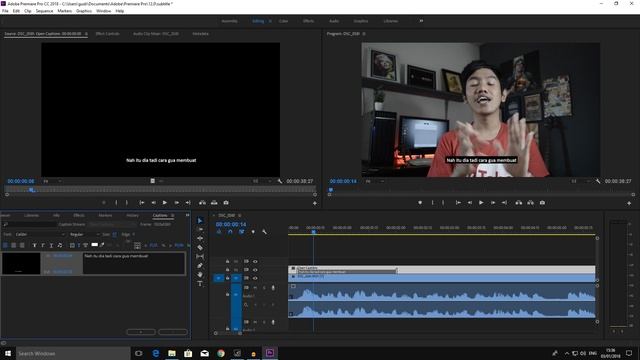
Task: Toggle the V2 track lock
Action: [227, 270]
